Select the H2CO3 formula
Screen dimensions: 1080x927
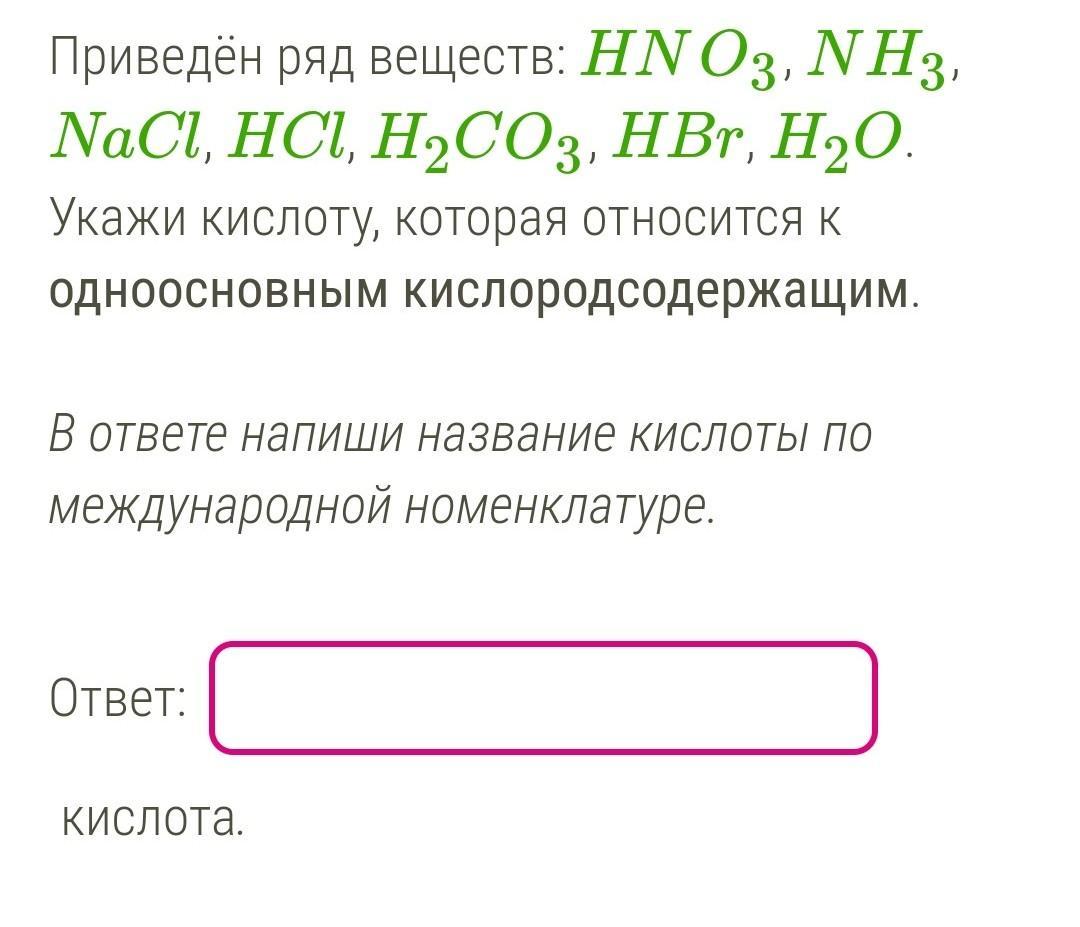coord(476,141)
